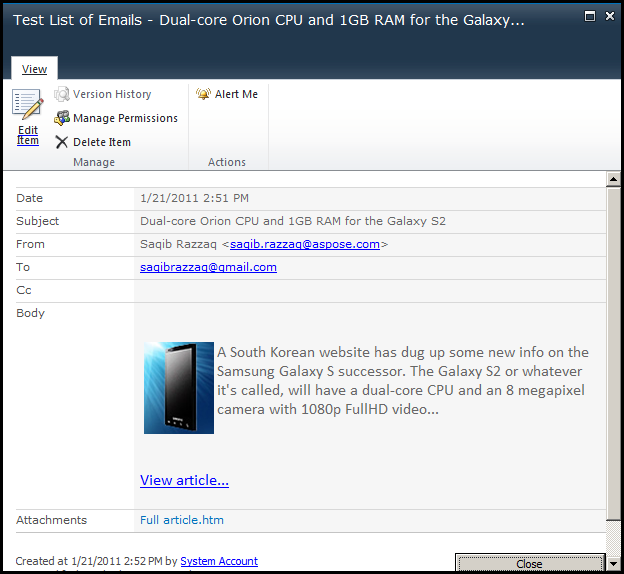This screenshot has height=574, width=624.
Task: Open the System Account link
Action: (x=219, y=561)
